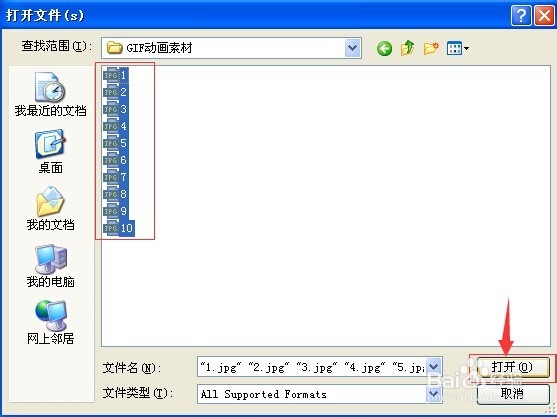Select the JPG file named 4

click(116, 126)
